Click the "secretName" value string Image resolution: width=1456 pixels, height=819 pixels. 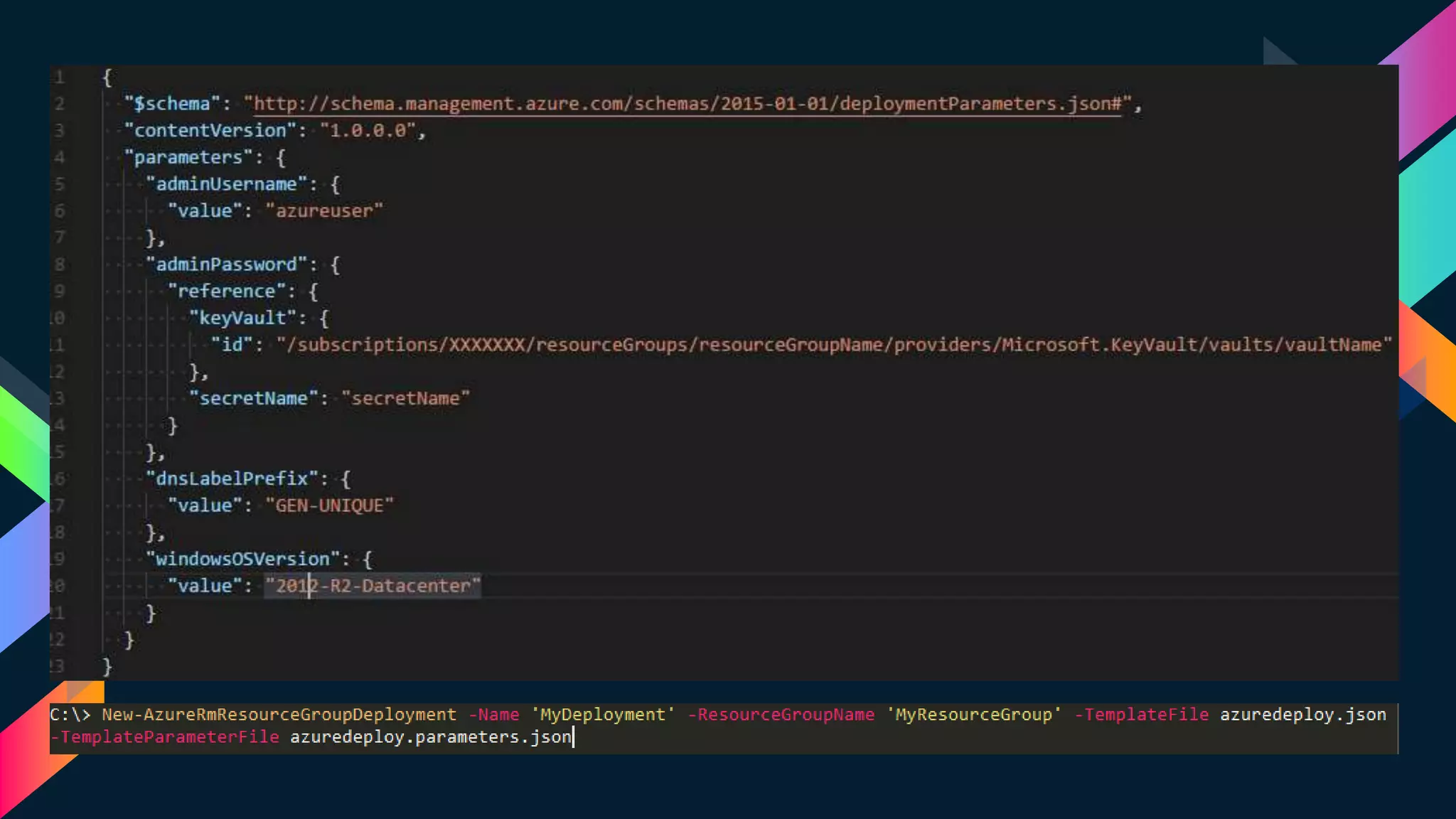(x=405, y=398)
